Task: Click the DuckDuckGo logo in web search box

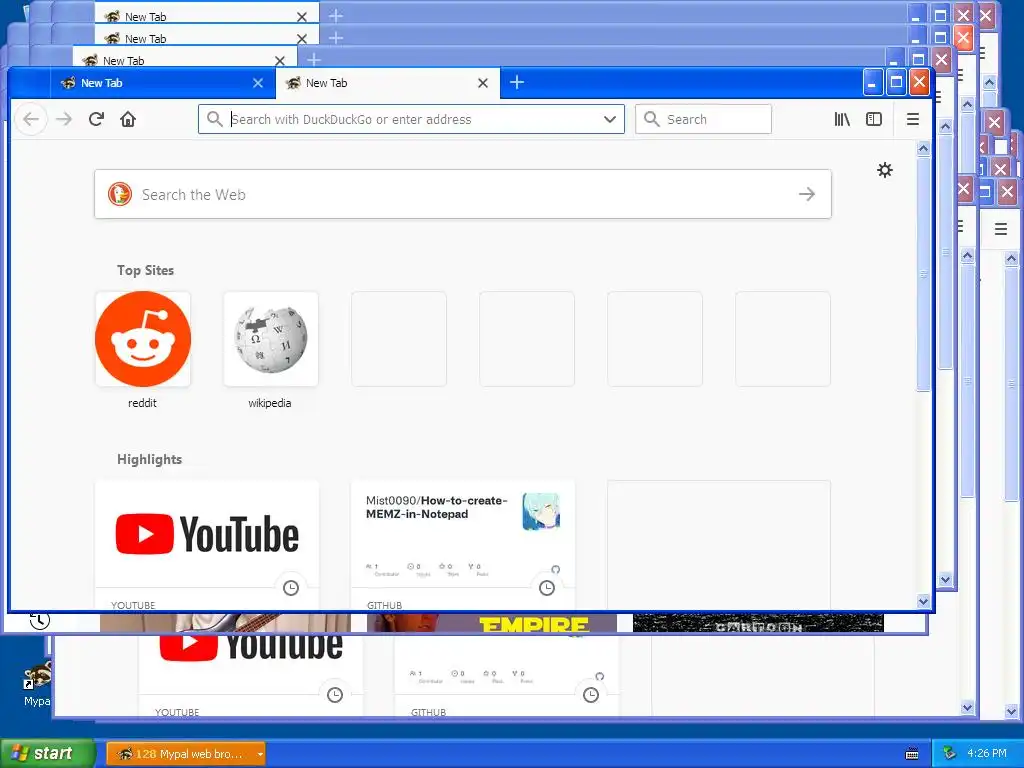Action: [120, 194]
